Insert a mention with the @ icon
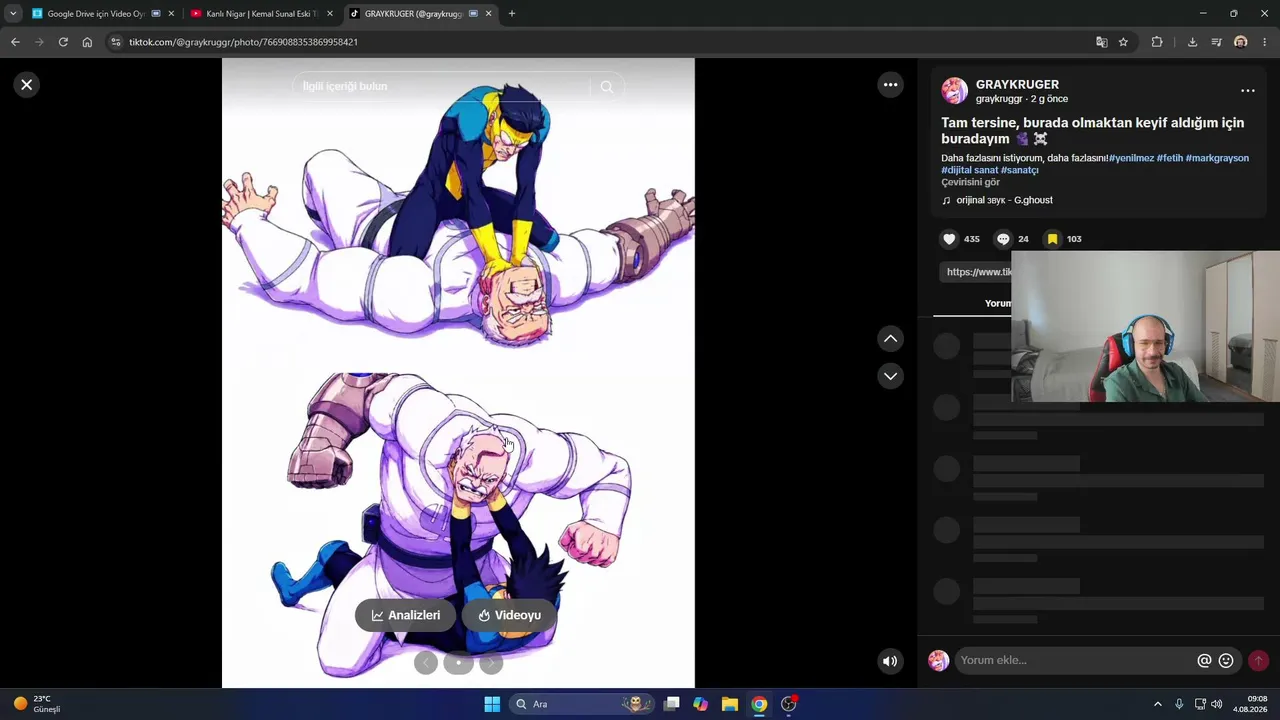 pos(1204,661)
